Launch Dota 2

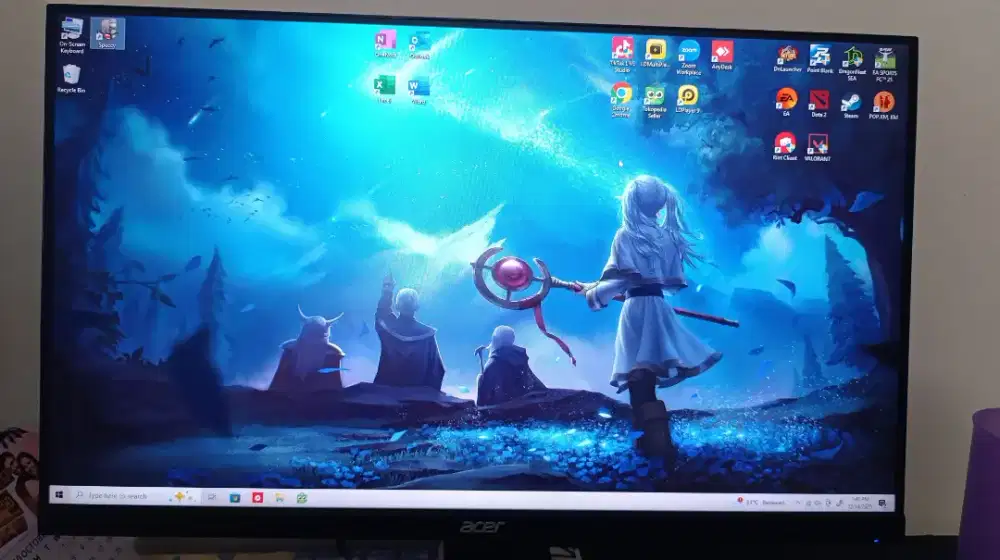tap(819, 104)
